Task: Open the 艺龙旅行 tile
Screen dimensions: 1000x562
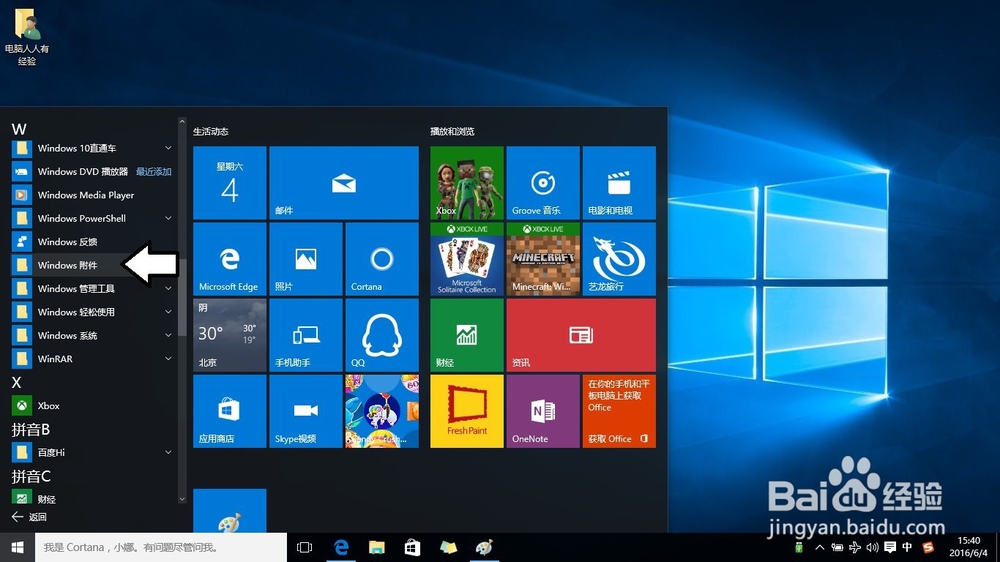Action: tap(619, 259)
